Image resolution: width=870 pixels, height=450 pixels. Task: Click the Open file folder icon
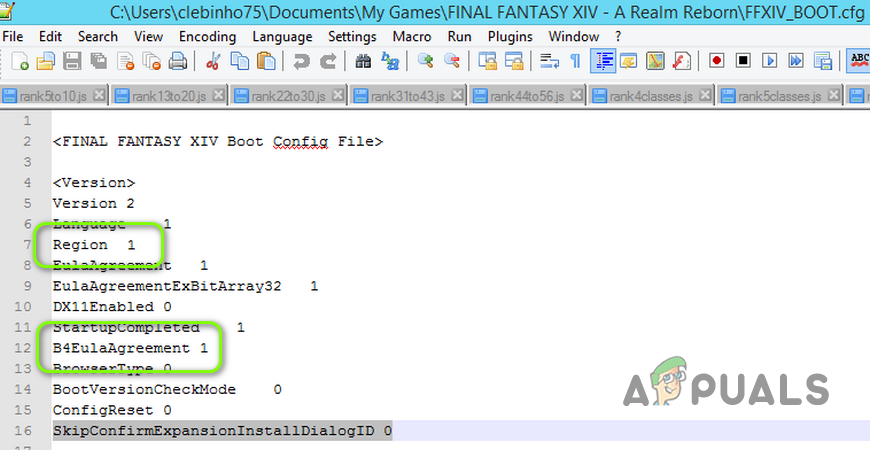[x=46, y=61]
